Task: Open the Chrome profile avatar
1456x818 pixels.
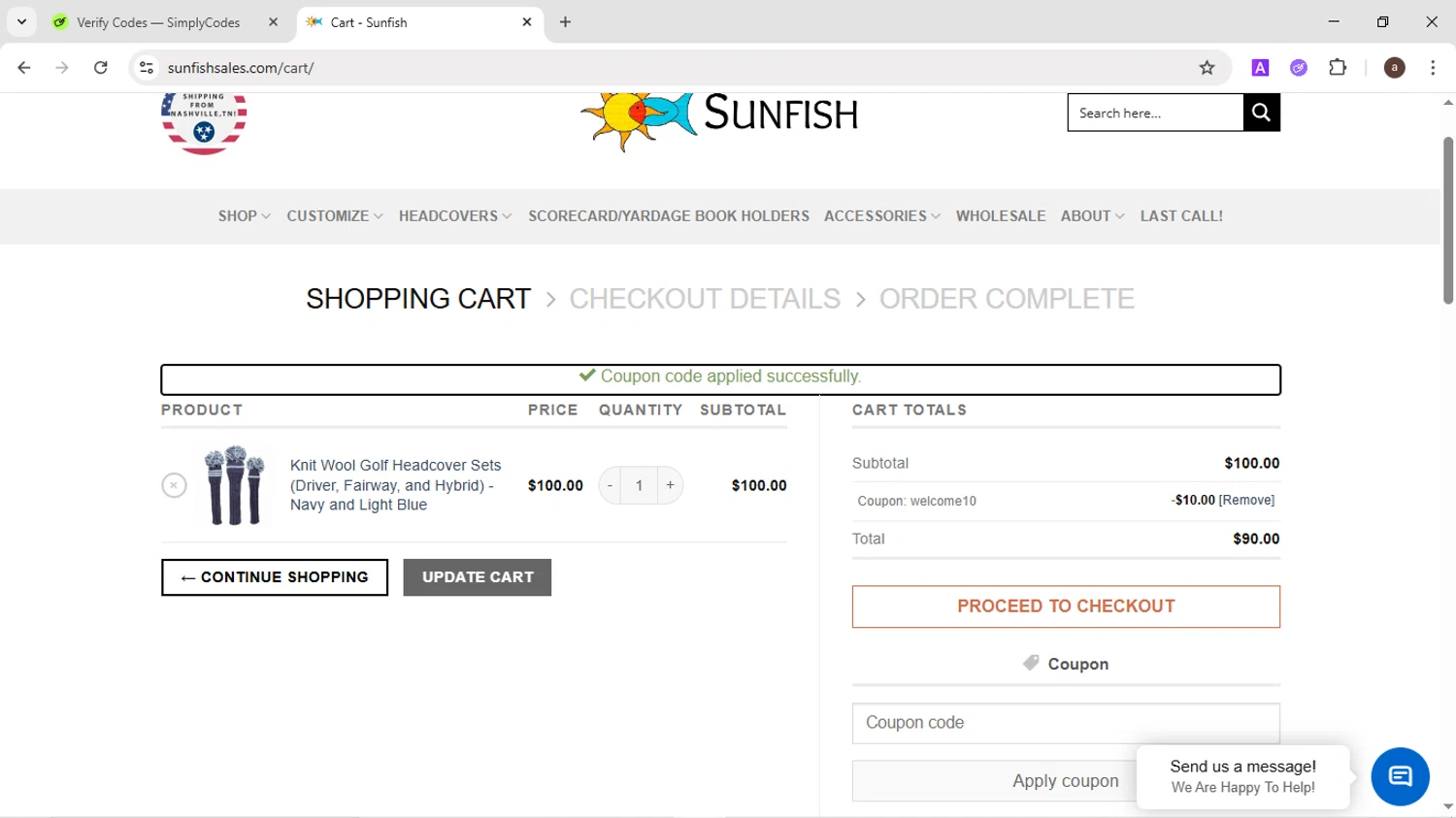Action: pyautogui.click(x=1394, y=68)
